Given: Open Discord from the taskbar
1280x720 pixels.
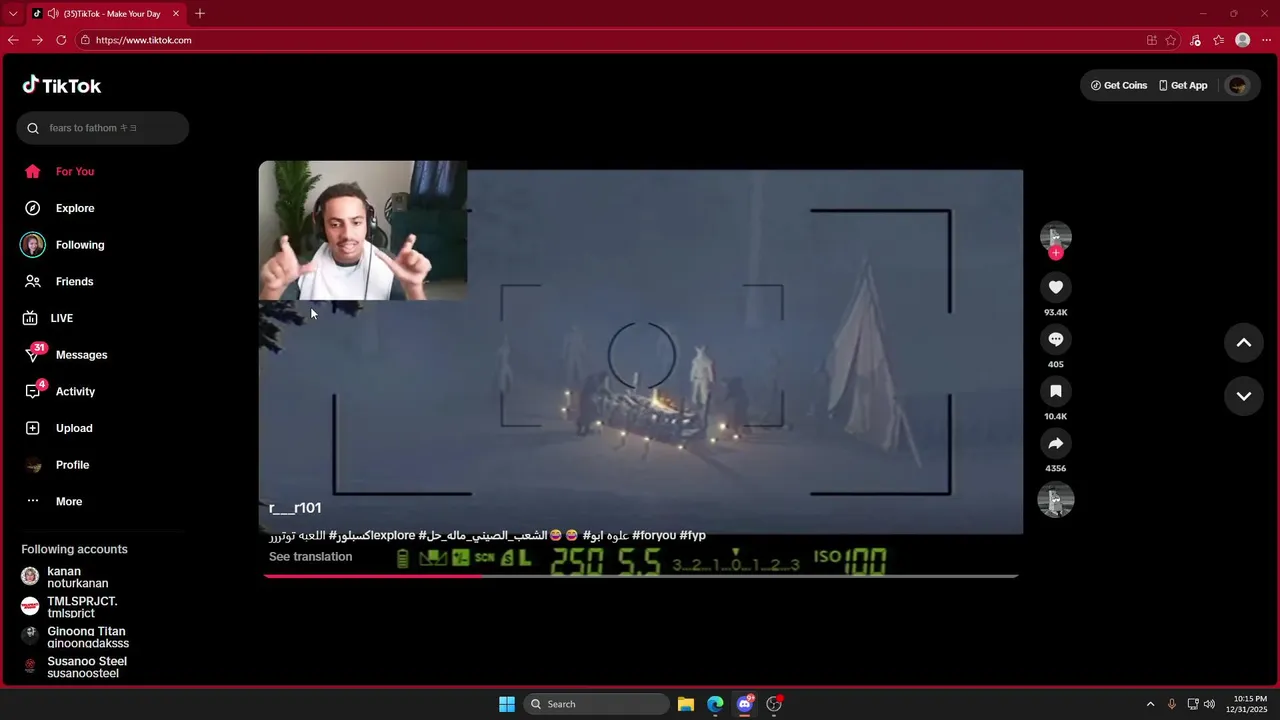Looking at the screenshot, I should pos(744,704).
